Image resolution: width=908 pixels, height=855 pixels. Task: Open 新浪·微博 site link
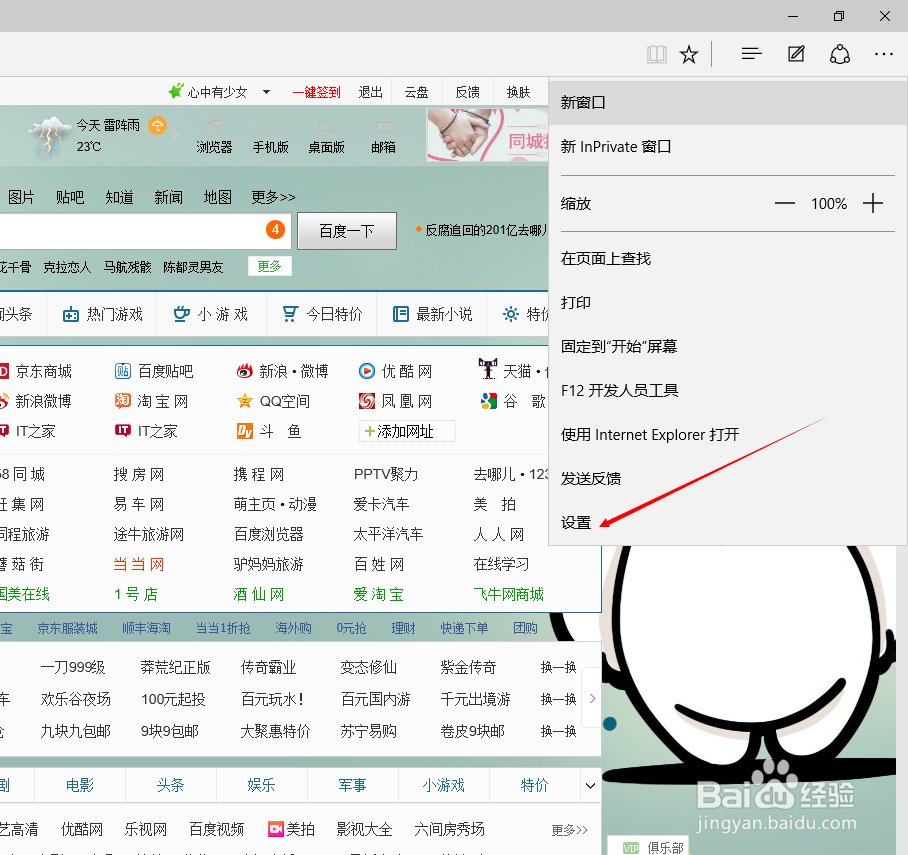click(x=283, y=371)
